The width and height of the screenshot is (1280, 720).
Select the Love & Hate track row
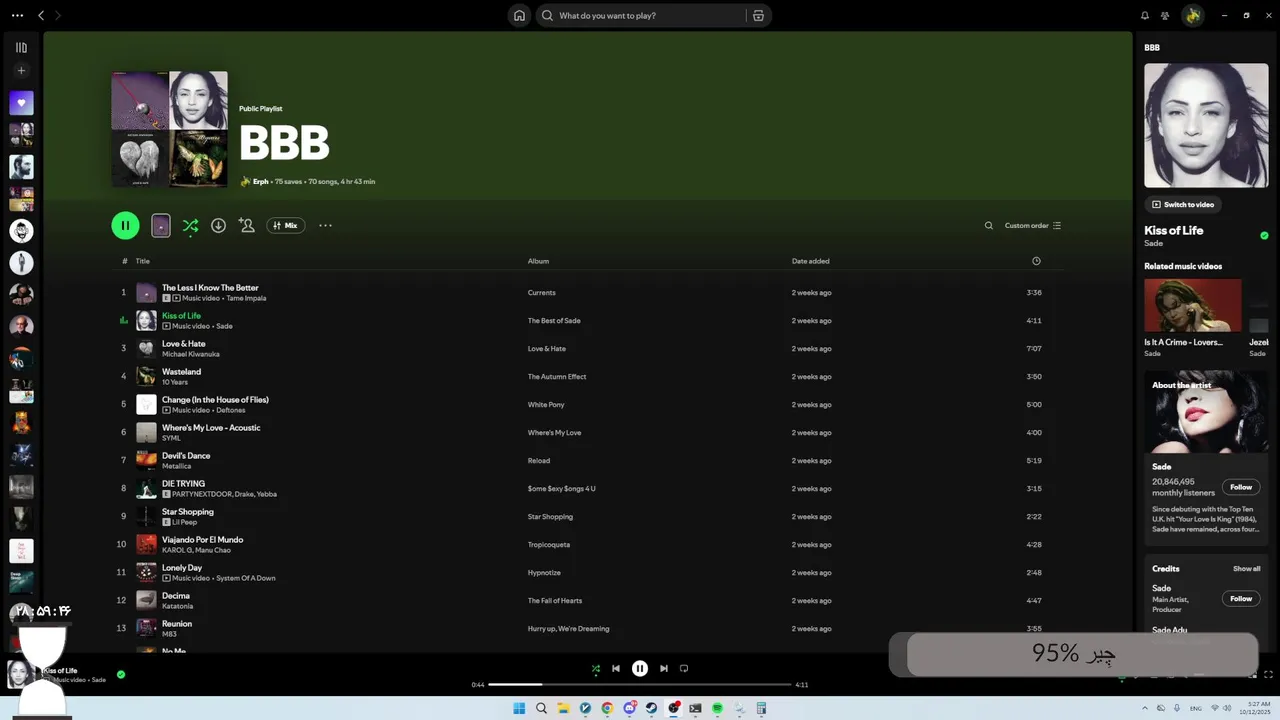point(588,348)
